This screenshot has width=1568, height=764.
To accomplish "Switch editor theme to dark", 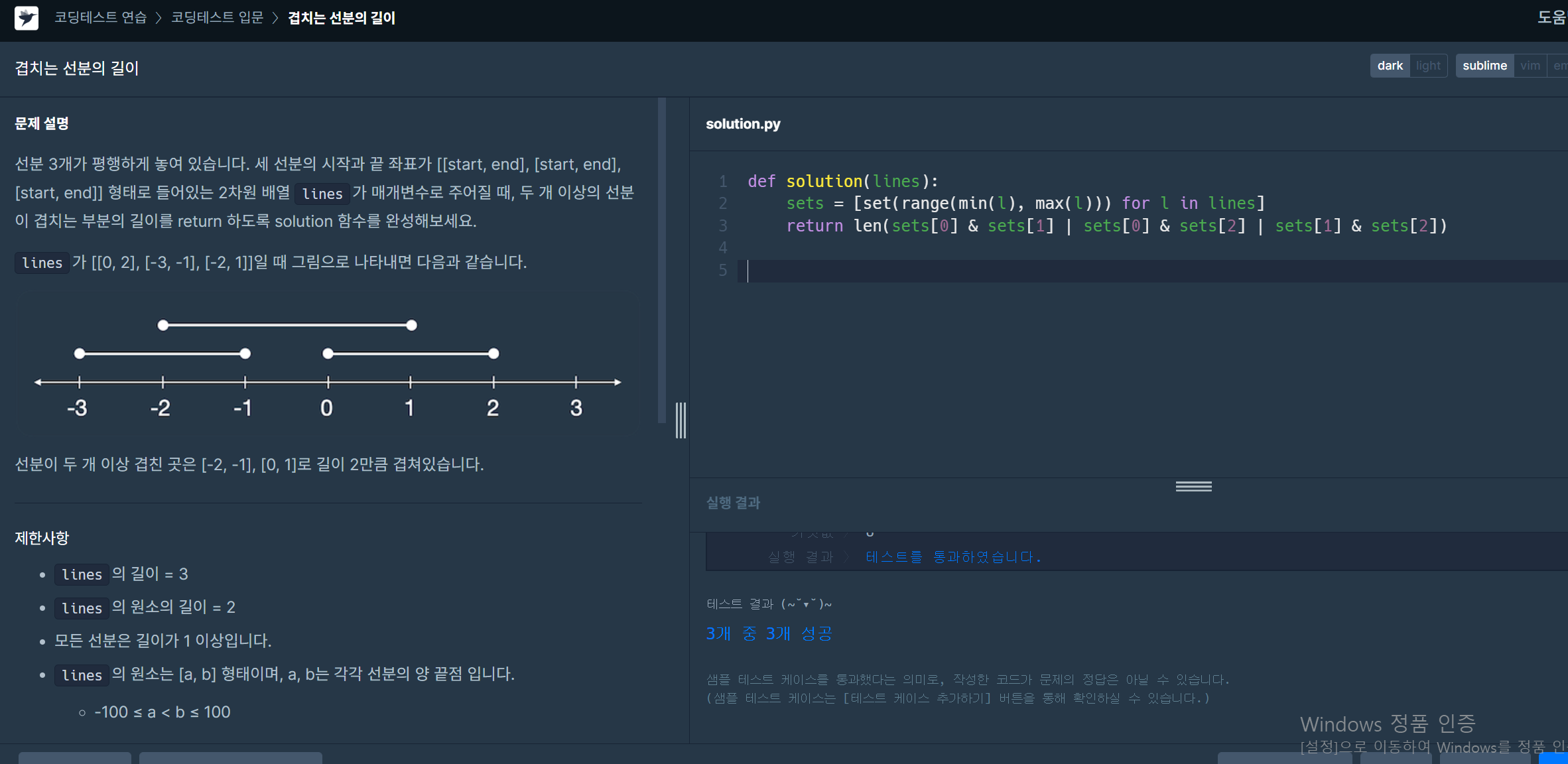I will point(1390,66).
